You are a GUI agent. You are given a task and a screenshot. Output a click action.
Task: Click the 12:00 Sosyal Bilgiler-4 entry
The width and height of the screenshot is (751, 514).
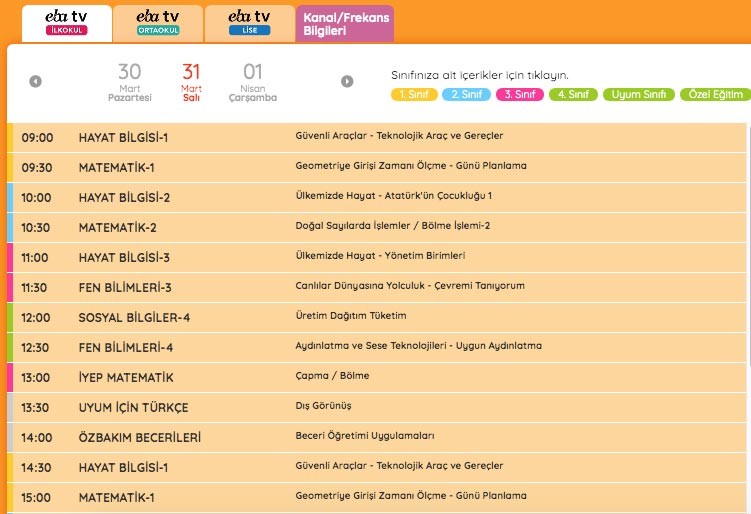tap(378, 317)
